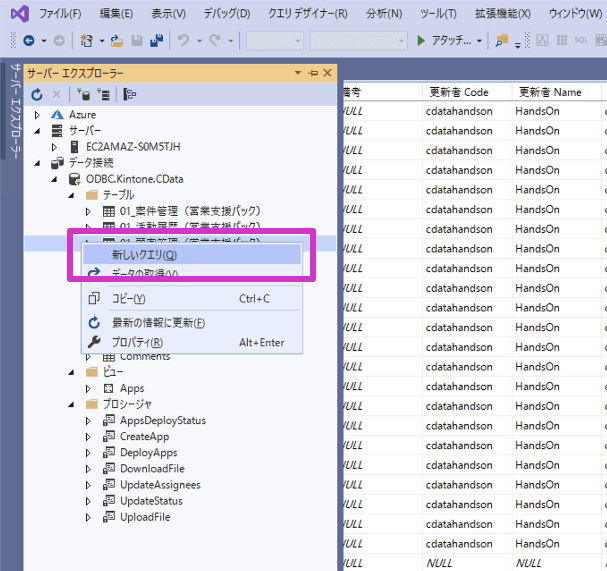
Task: Choose プロパティ(R) in the context menu
Action: (192, 342)
